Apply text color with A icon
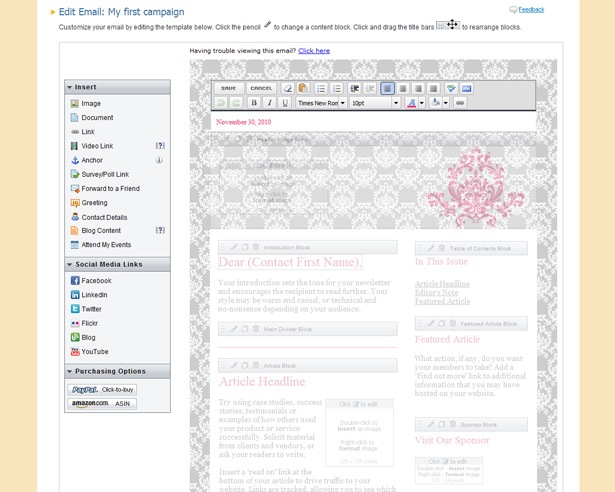The image size is (615, 492). [411, 103]
